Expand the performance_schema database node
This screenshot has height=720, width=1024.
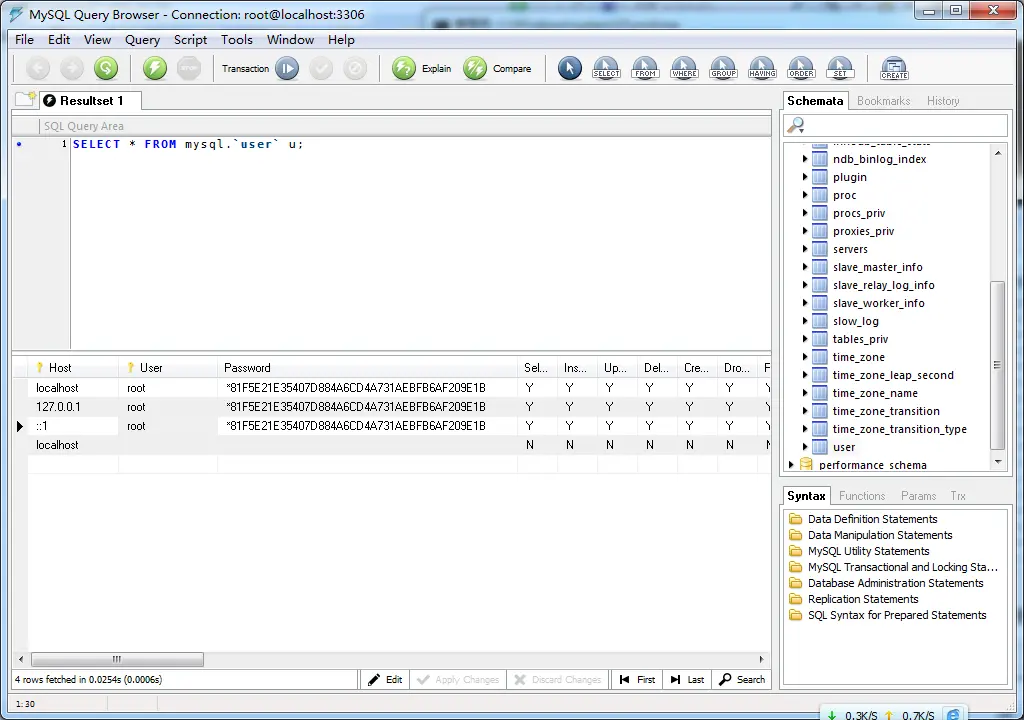coord(791,465)
